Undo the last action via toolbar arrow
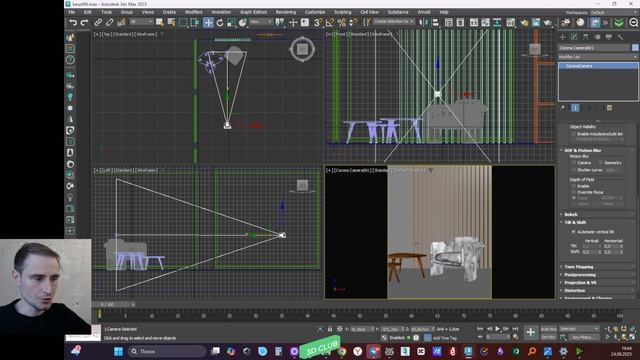This screenshot has width=640, height=360. coord(73,22)
